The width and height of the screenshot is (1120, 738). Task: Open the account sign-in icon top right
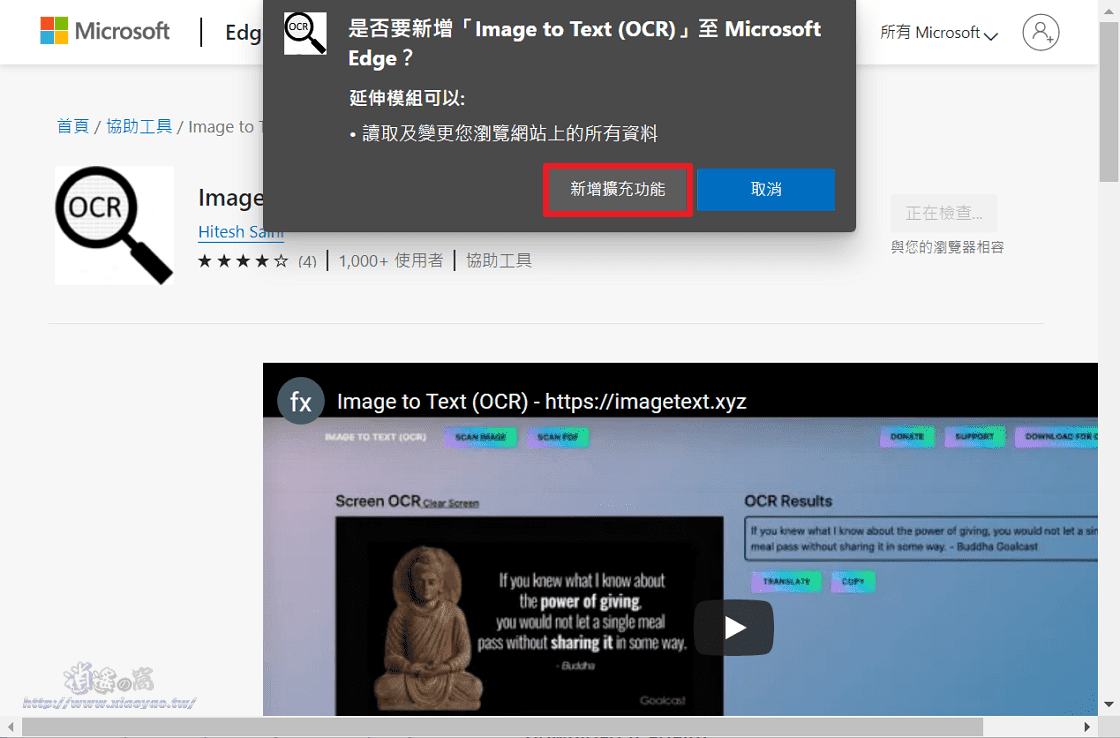pos(1041,32)
